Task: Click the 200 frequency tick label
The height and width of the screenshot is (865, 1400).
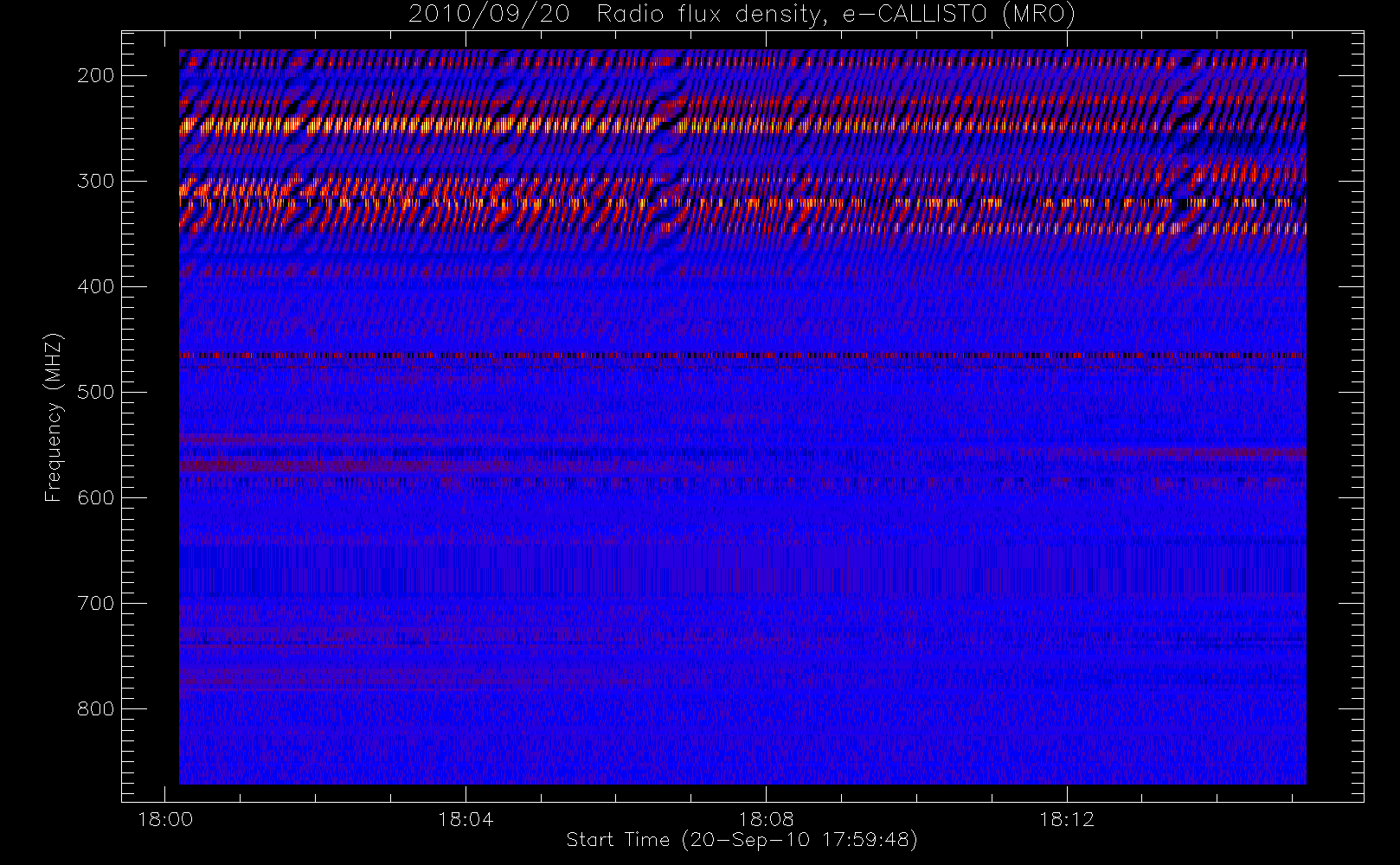Action: tap(96, 75)
